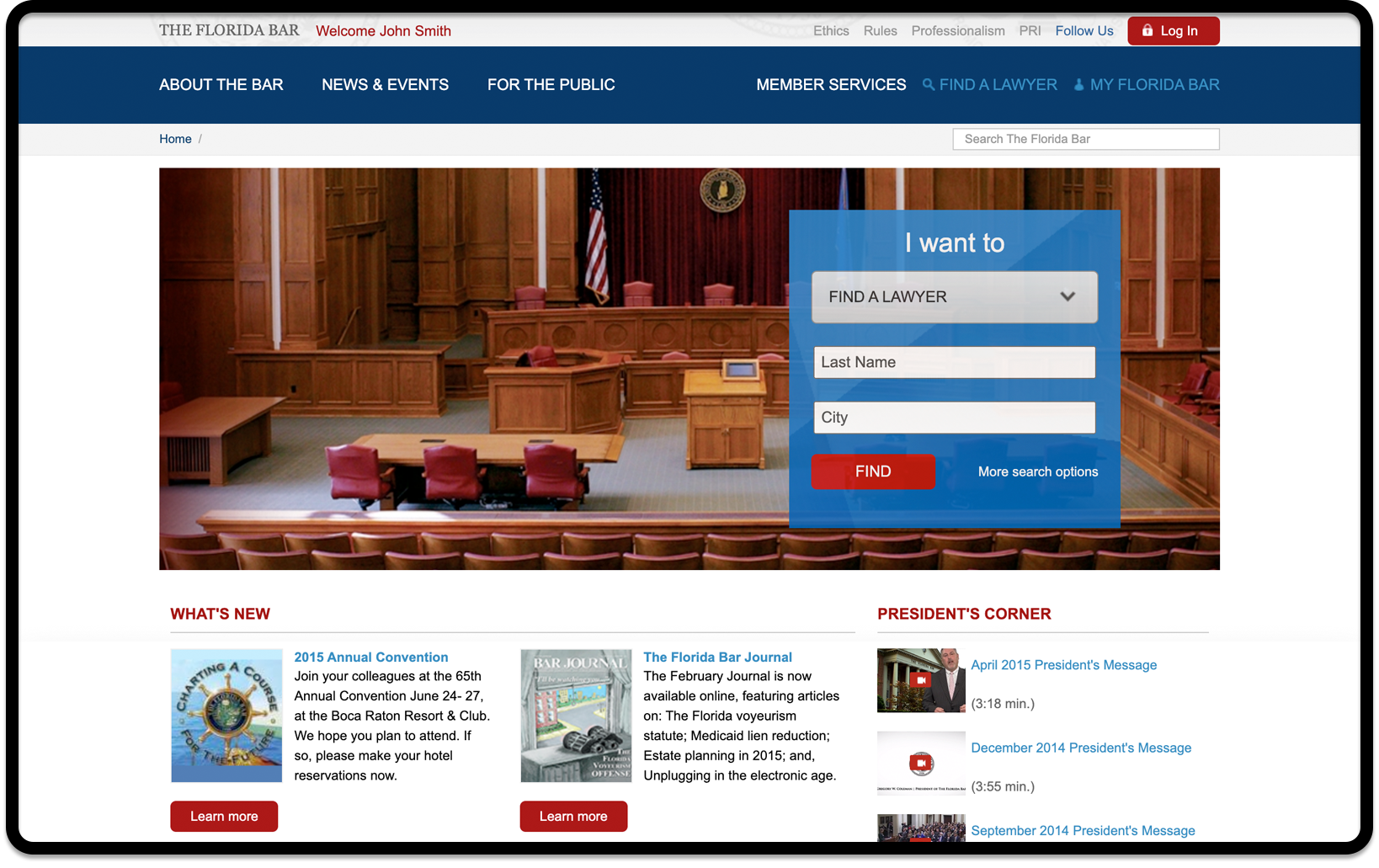Viewport: 1379px width, 868px height.
Task: Click Learn more under 2015 Annual Convention
Action: pyautogui.click(x=224, y=816)
